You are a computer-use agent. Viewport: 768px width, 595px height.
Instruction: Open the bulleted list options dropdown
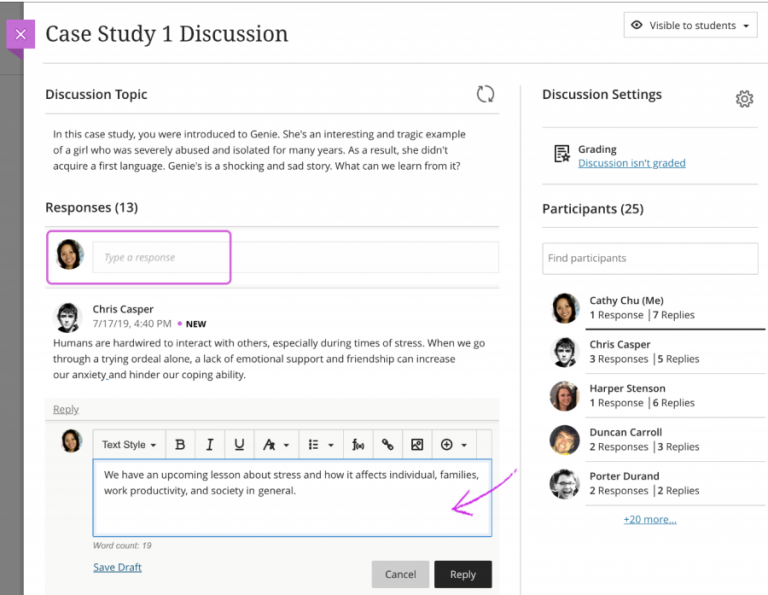pyautogui.click(x=321, y=445)
